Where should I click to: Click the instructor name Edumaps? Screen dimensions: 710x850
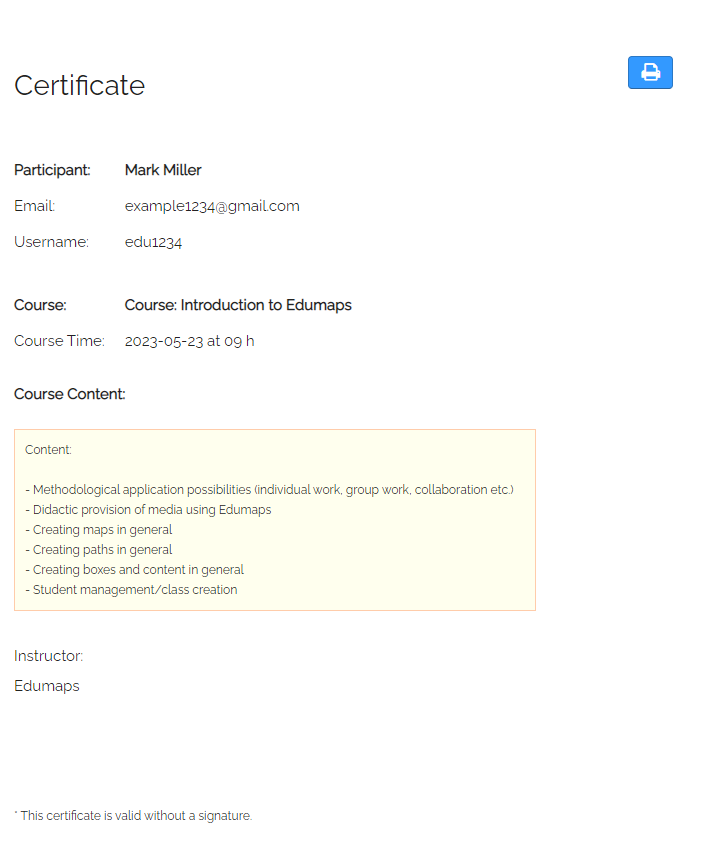(47, 686)
